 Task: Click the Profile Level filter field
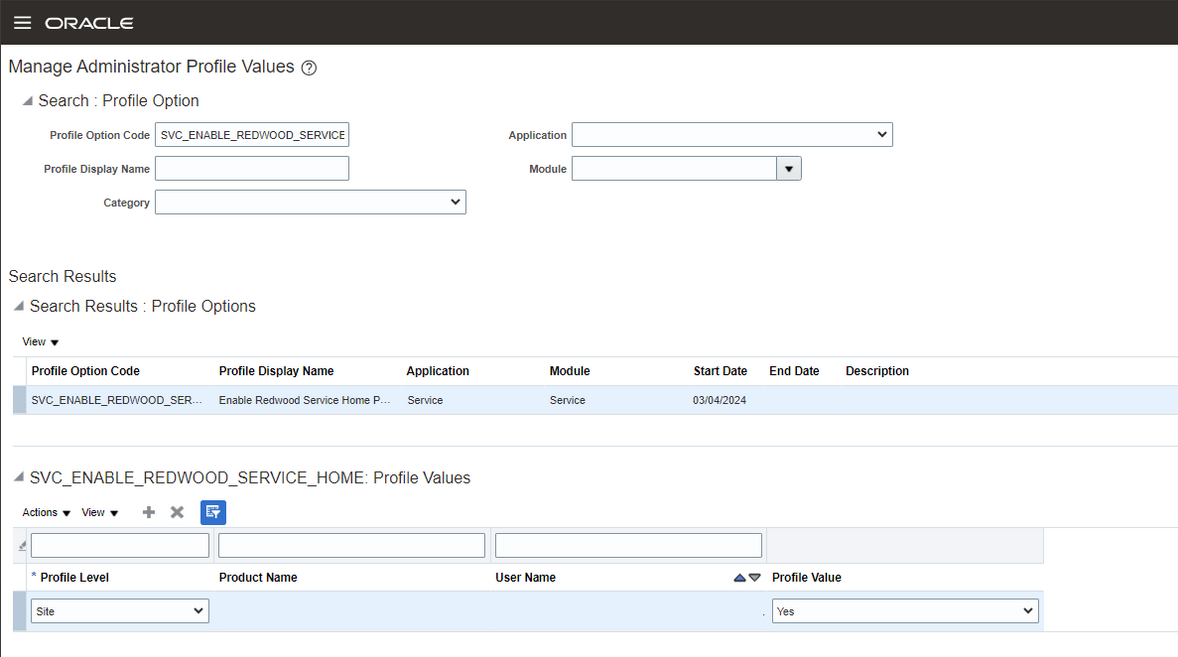[x=119, y=545]
